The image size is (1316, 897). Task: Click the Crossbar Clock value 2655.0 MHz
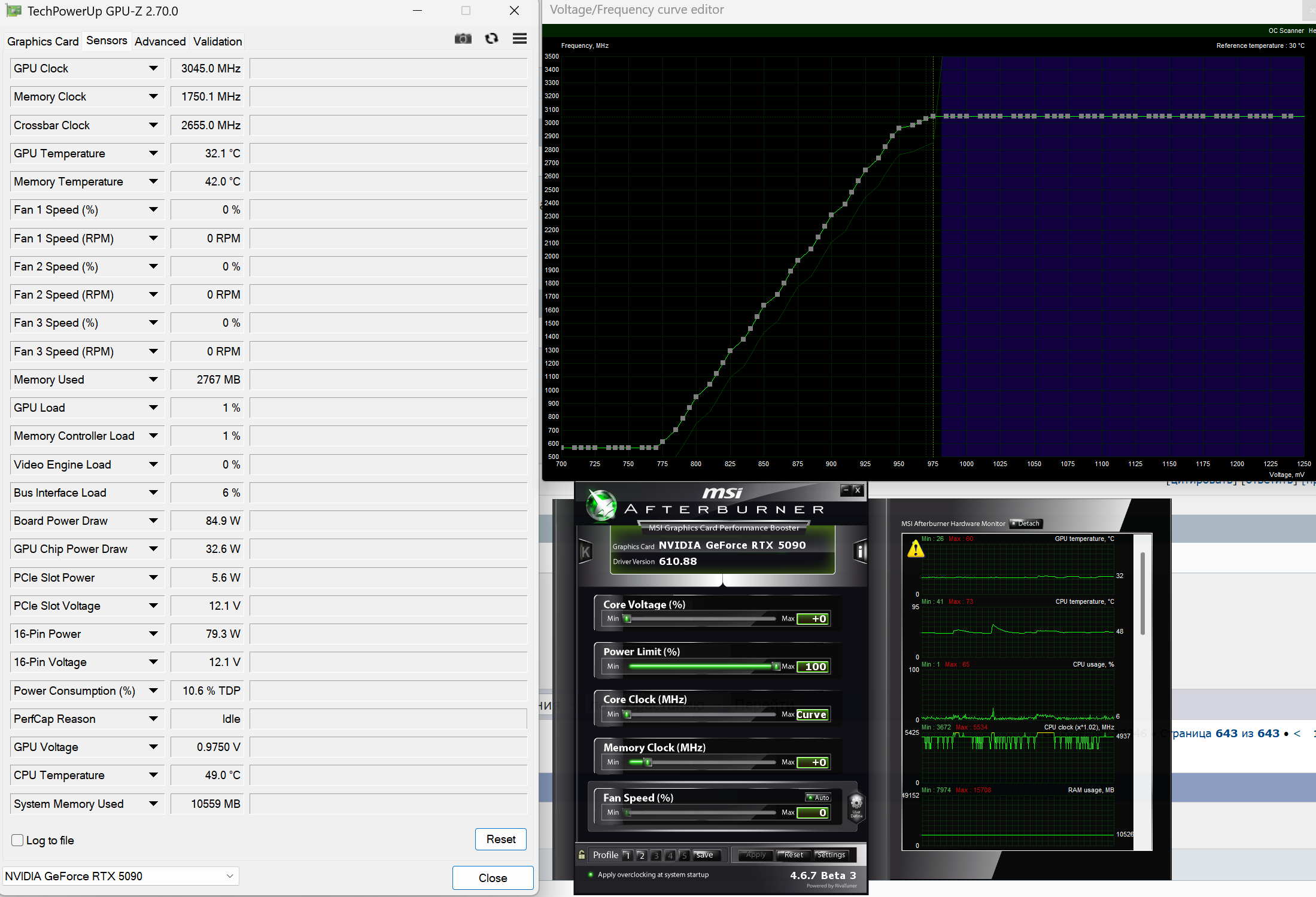tap(206, 125)
